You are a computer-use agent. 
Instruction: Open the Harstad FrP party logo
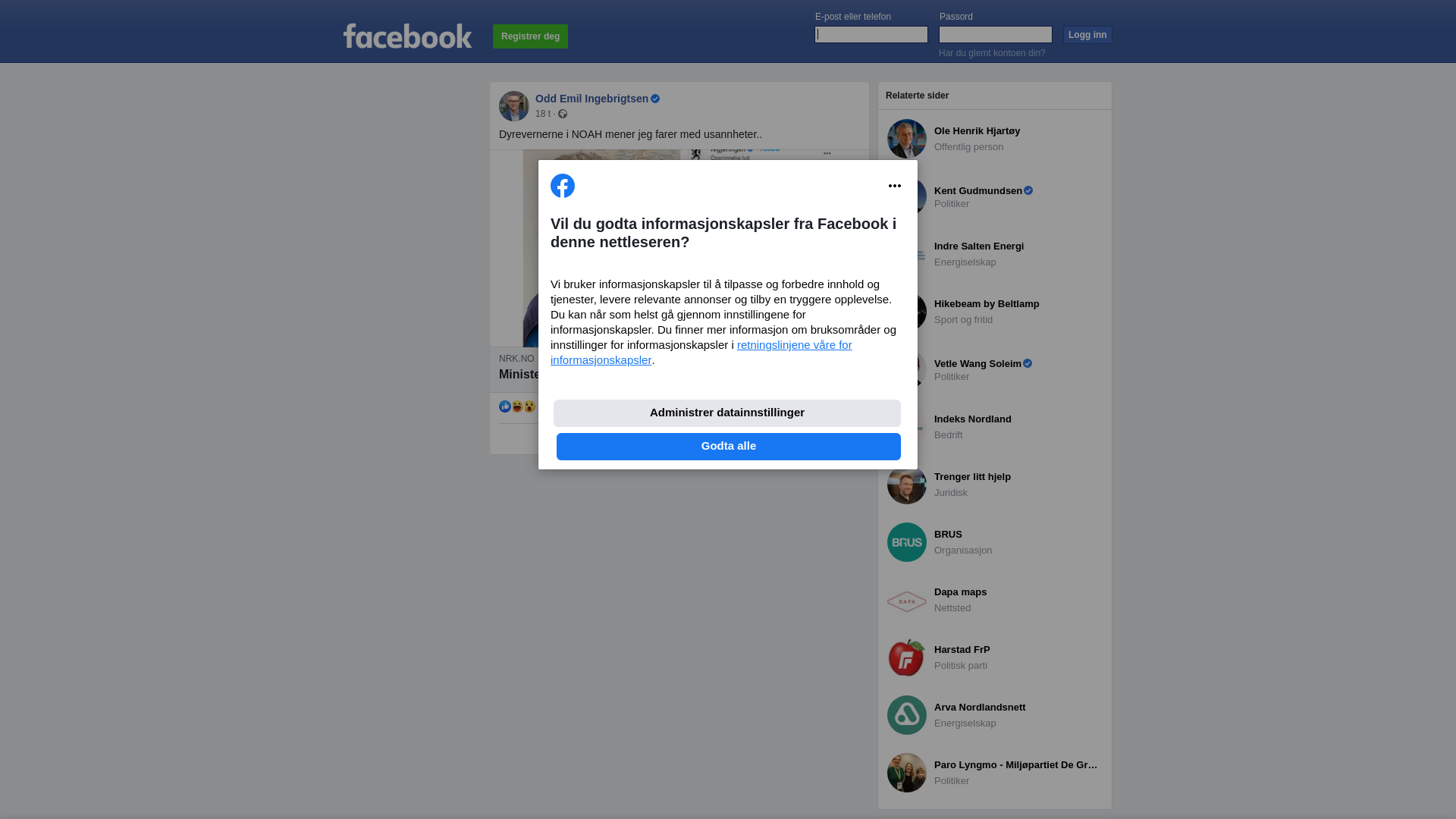pyautogui.click(x=907, y=657)
